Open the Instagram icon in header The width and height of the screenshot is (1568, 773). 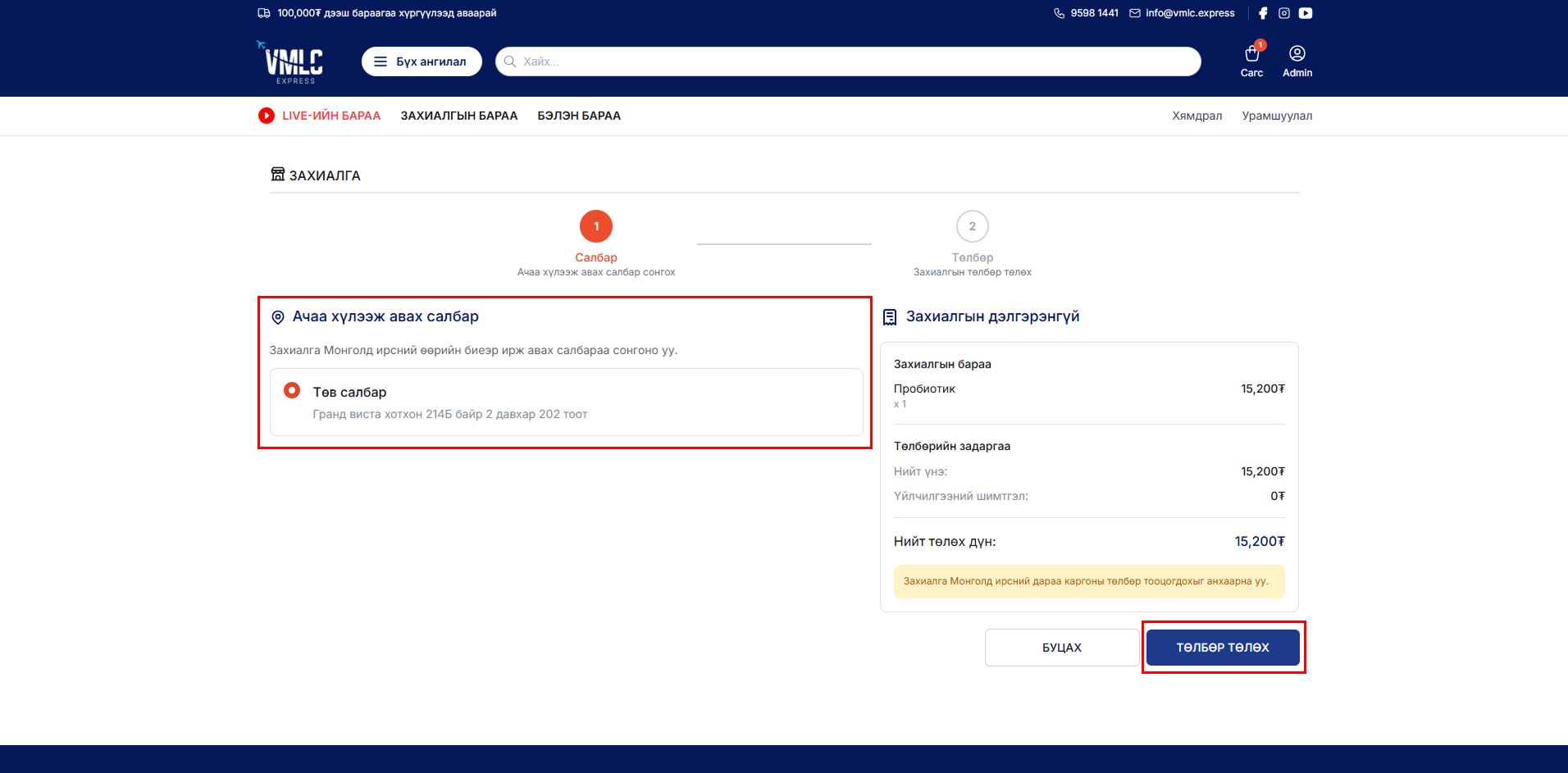(1284, 13)
